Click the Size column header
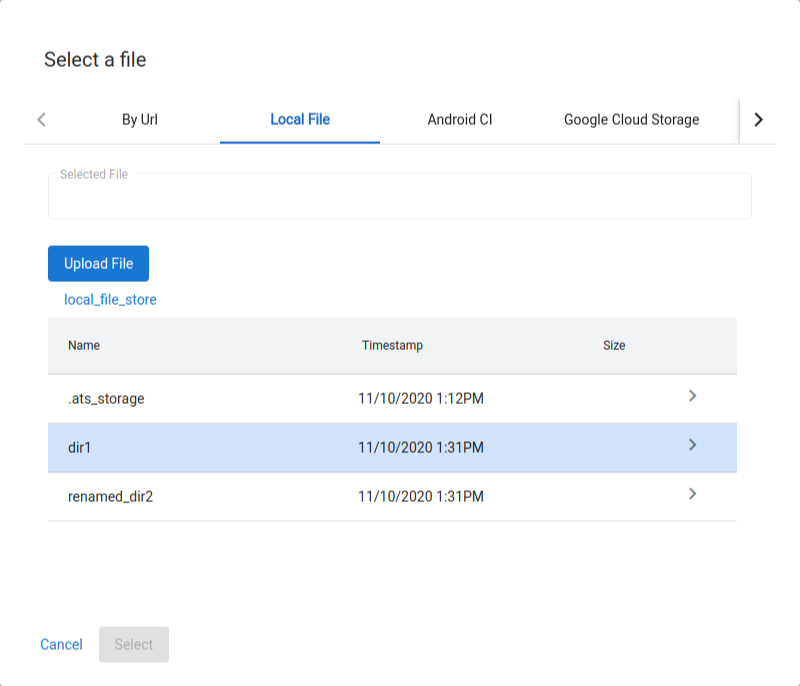 614,345
